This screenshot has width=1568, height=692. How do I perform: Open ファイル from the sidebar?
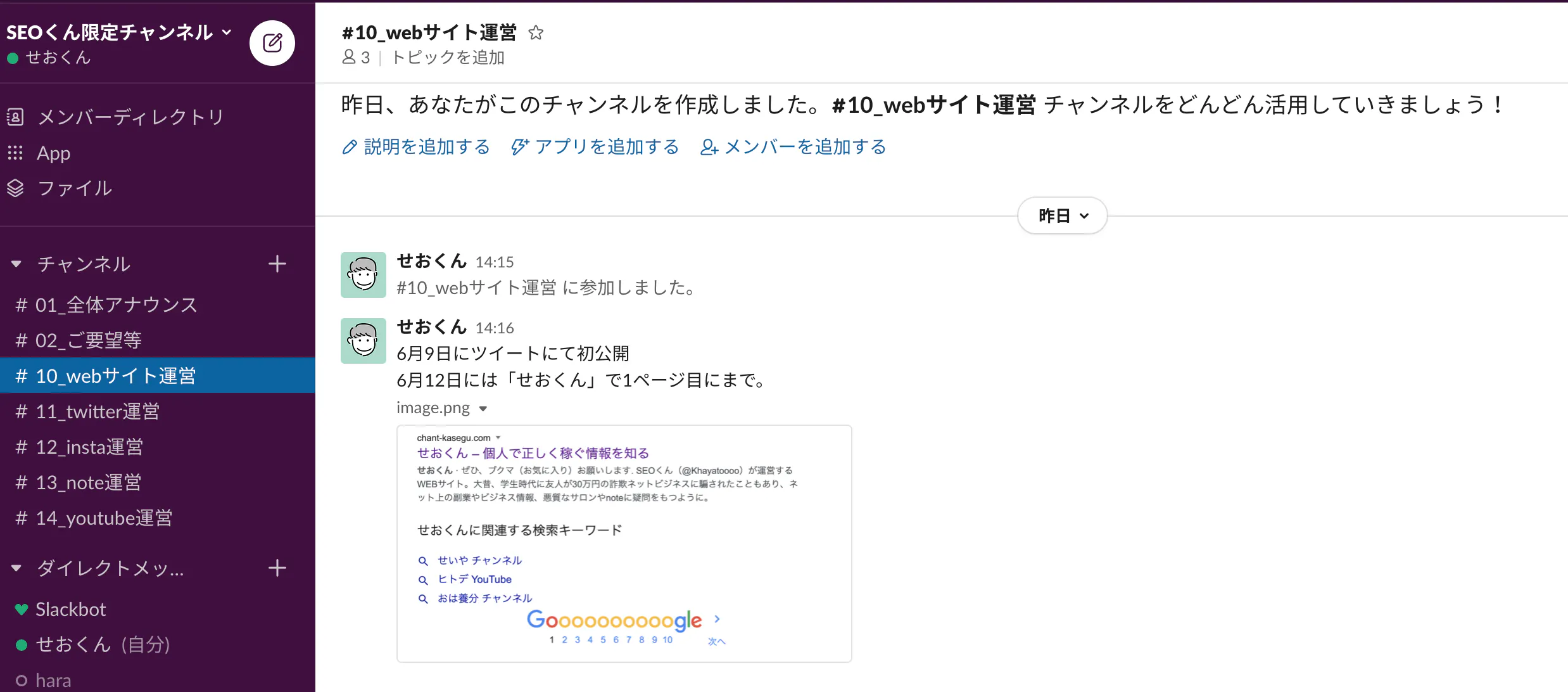click(x=75, y=188)
